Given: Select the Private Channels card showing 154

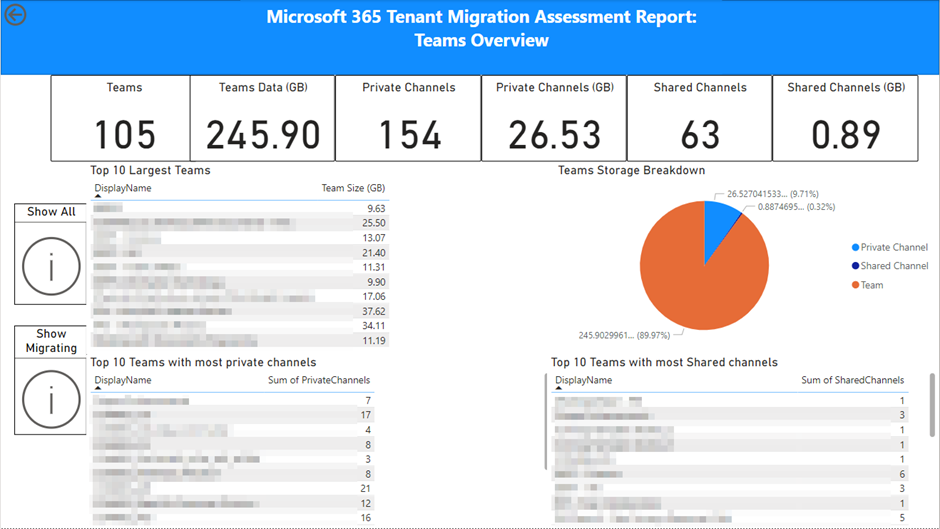Looking at the screenshot, I should pos(408,118).
